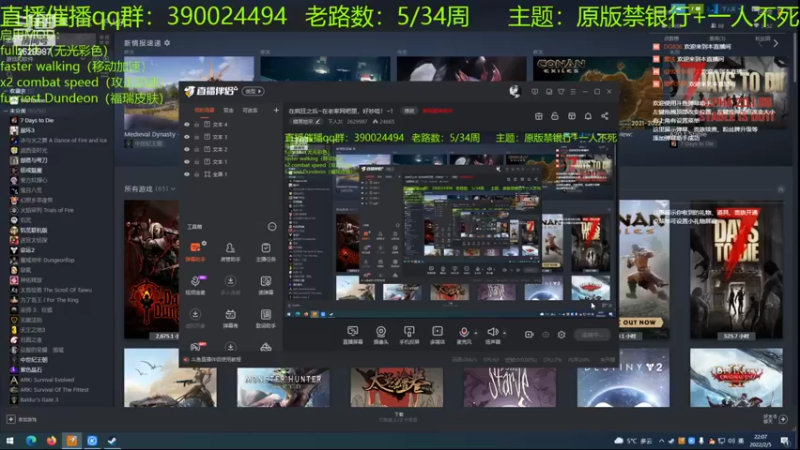This screenshot has width=800, height=450.
Task: Open Windows Start menu
Action: [x=10, y=441]
